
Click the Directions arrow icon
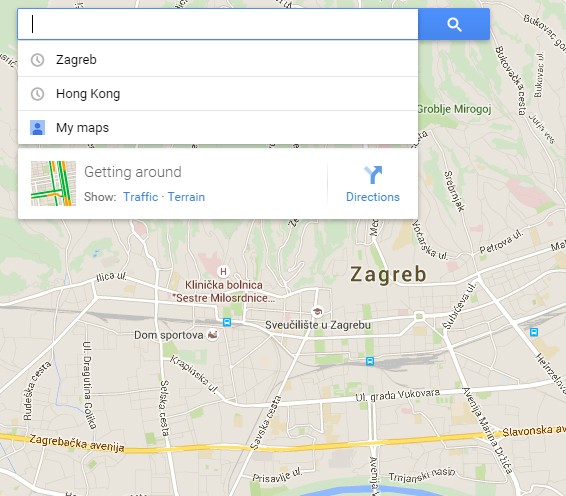(x=373, y=175)
